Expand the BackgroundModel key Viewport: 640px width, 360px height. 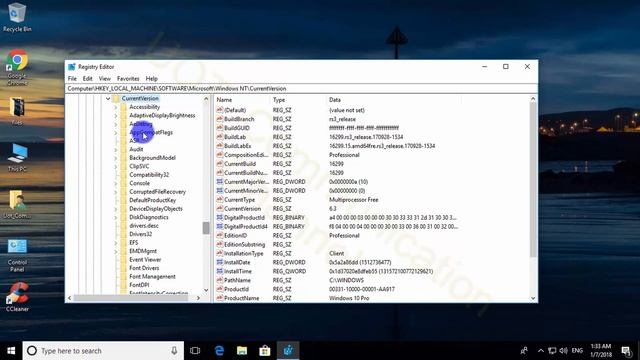tap(116, 158)
